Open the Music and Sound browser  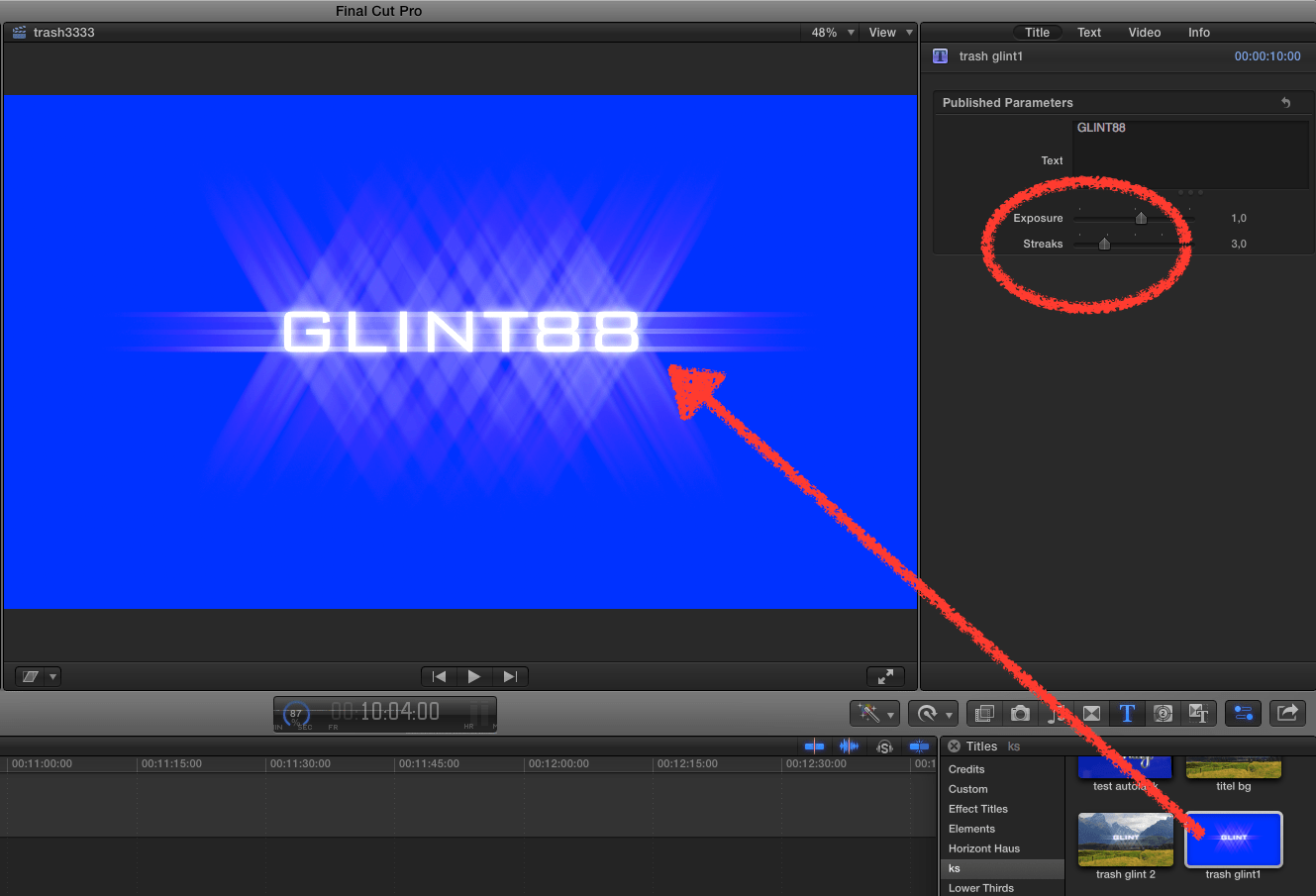pos(1056,713)
